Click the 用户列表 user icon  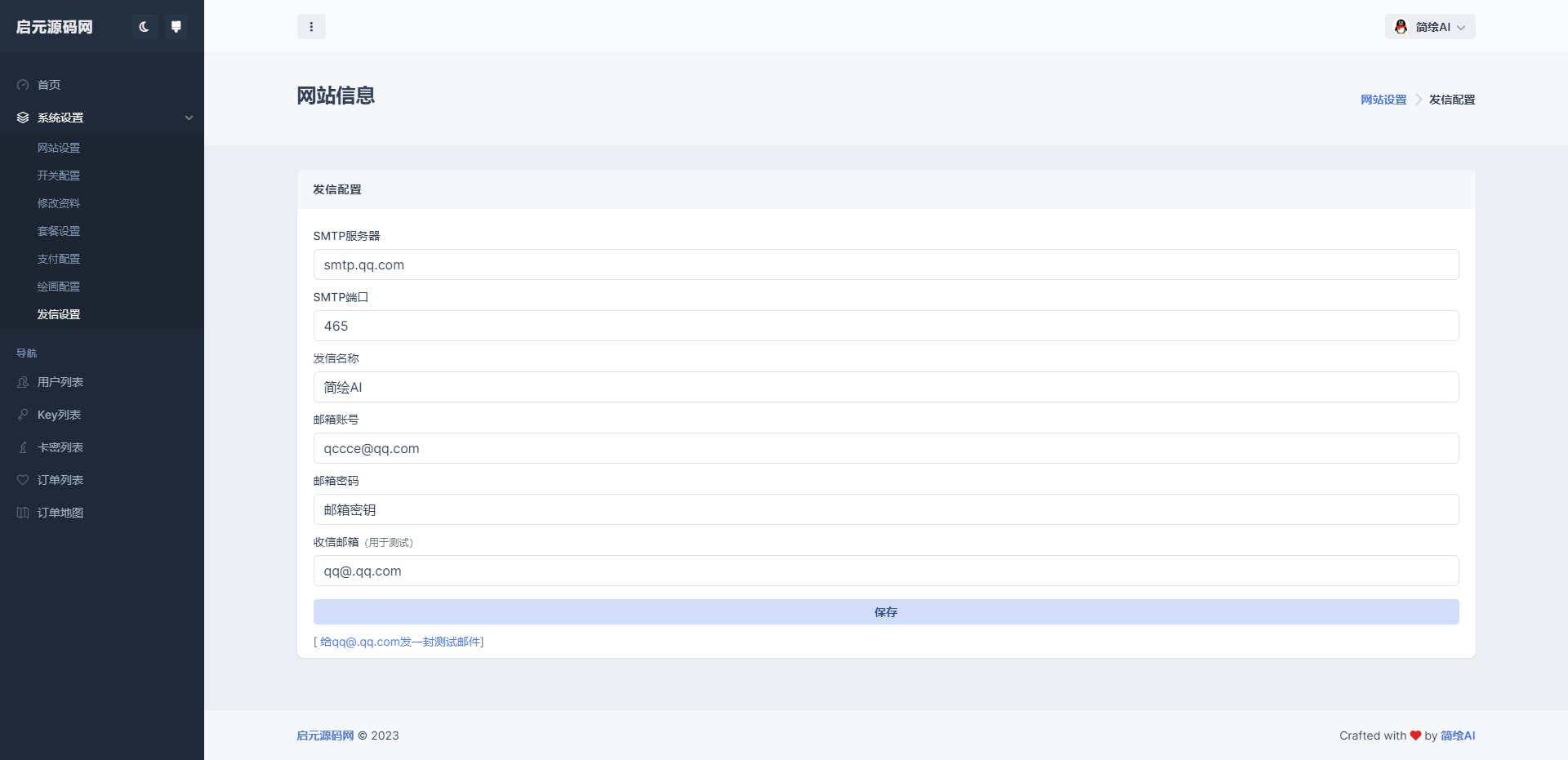[x=23, y=382]
